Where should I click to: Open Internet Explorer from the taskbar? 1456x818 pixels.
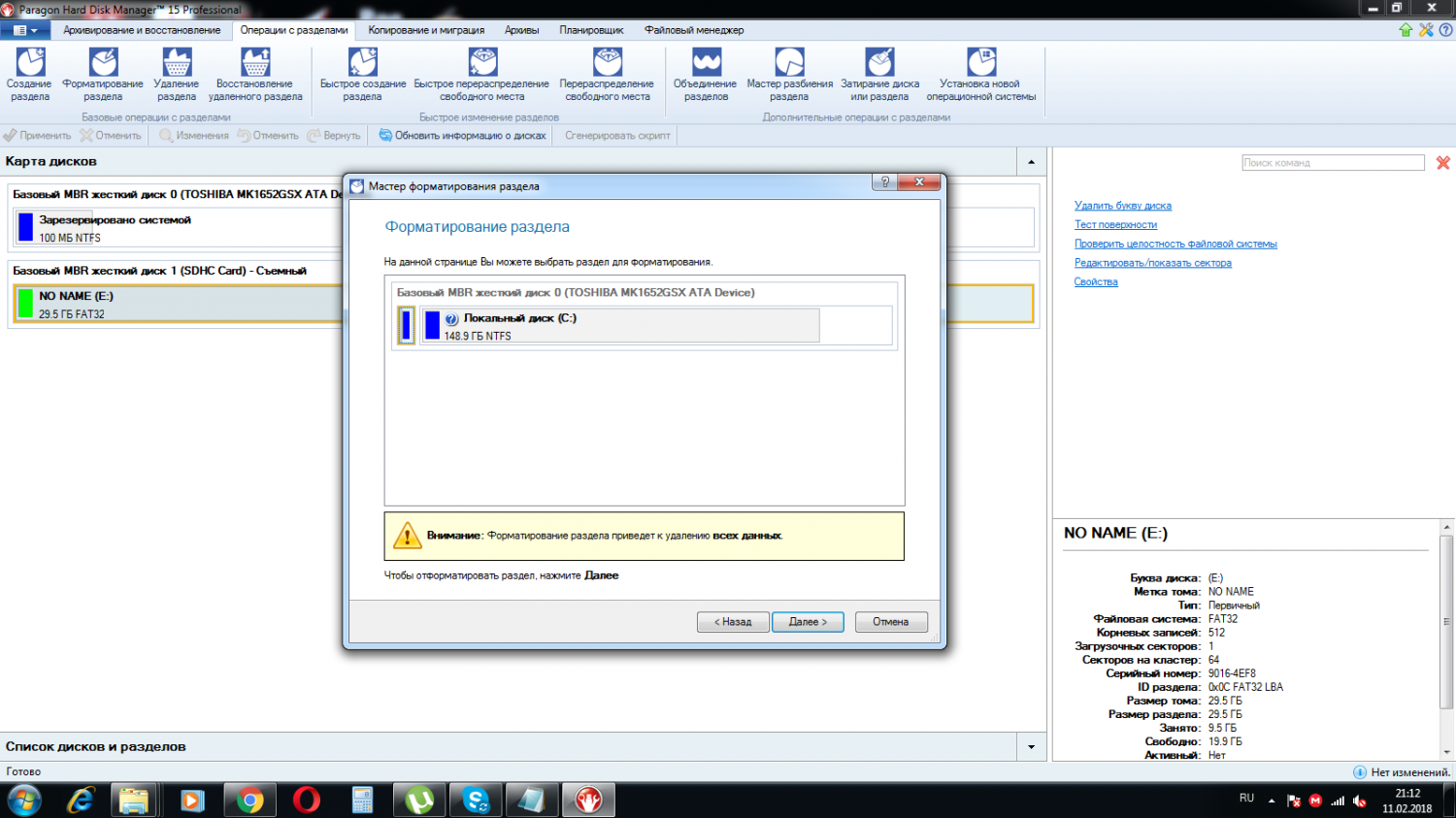point(80,801)
